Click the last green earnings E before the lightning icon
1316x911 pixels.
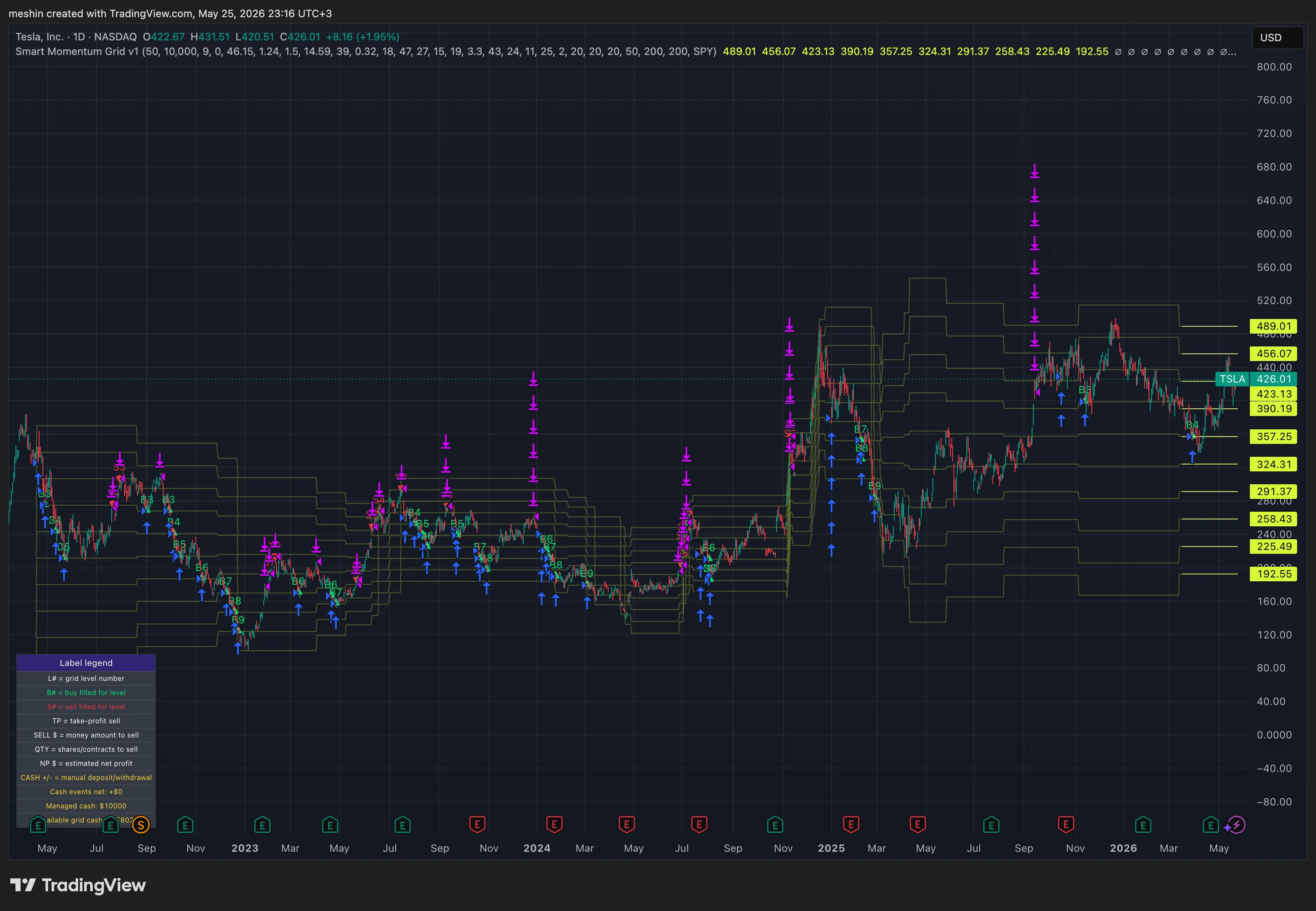coord(1210,825)
